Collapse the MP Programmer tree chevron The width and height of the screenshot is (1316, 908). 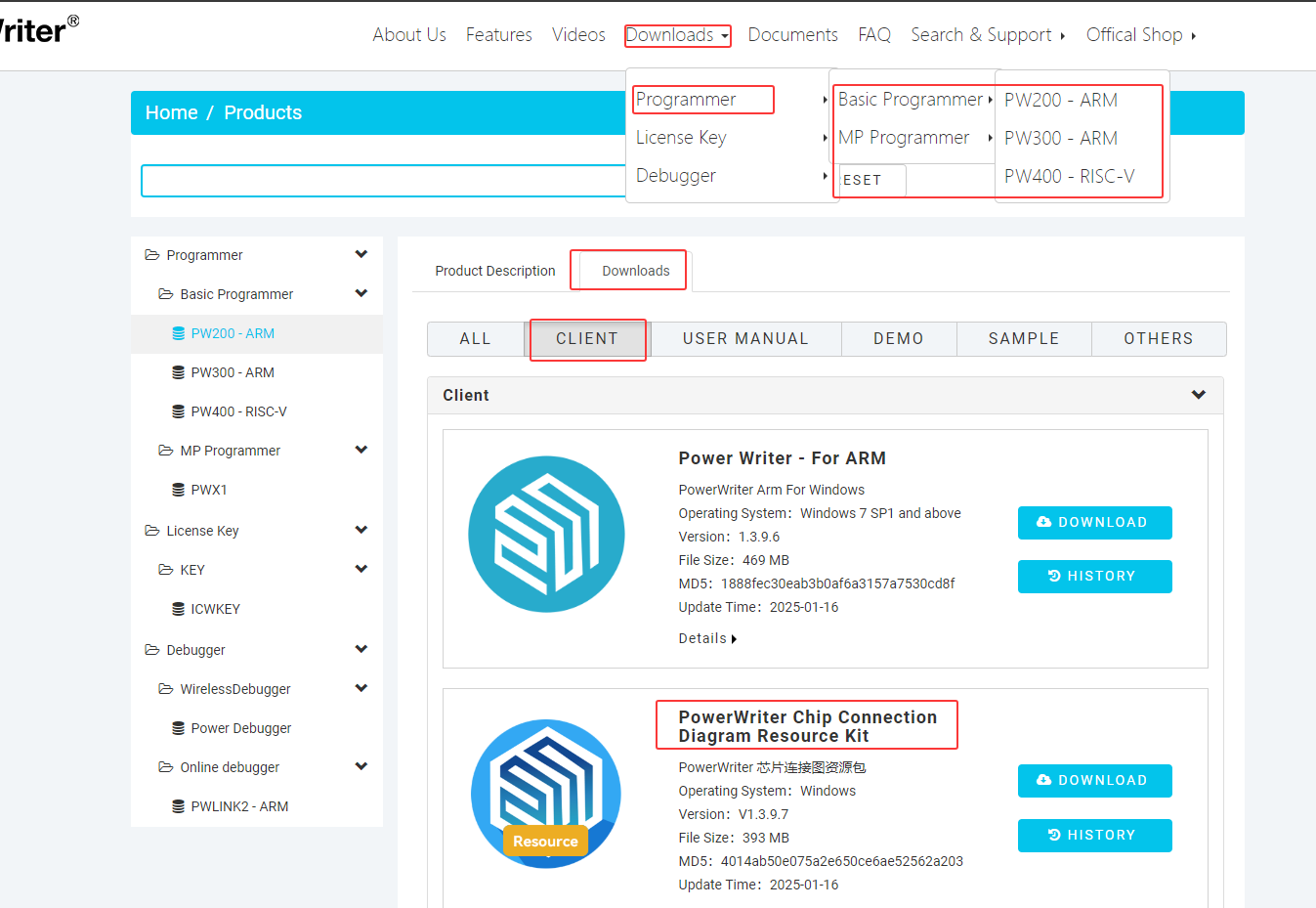pos(361,450)
